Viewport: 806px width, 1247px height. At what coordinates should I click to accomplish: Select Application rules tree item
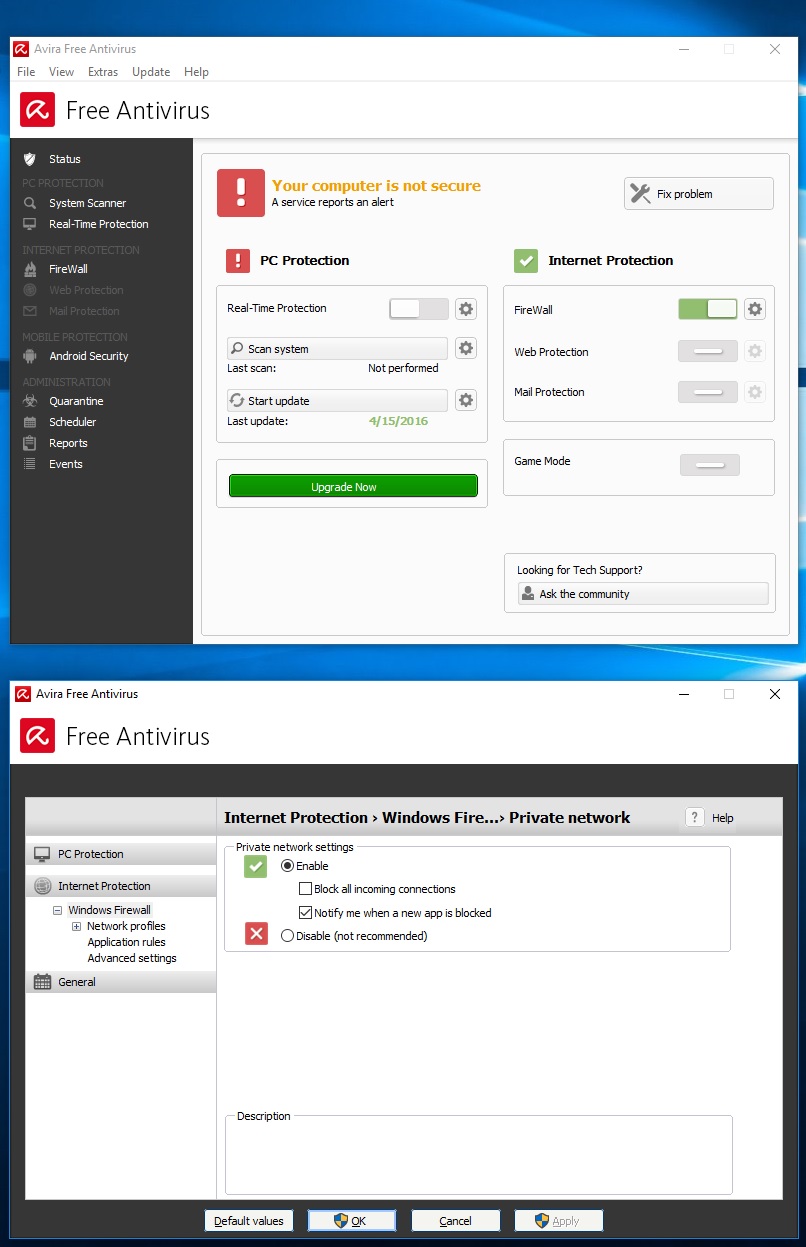click(126, 942)
